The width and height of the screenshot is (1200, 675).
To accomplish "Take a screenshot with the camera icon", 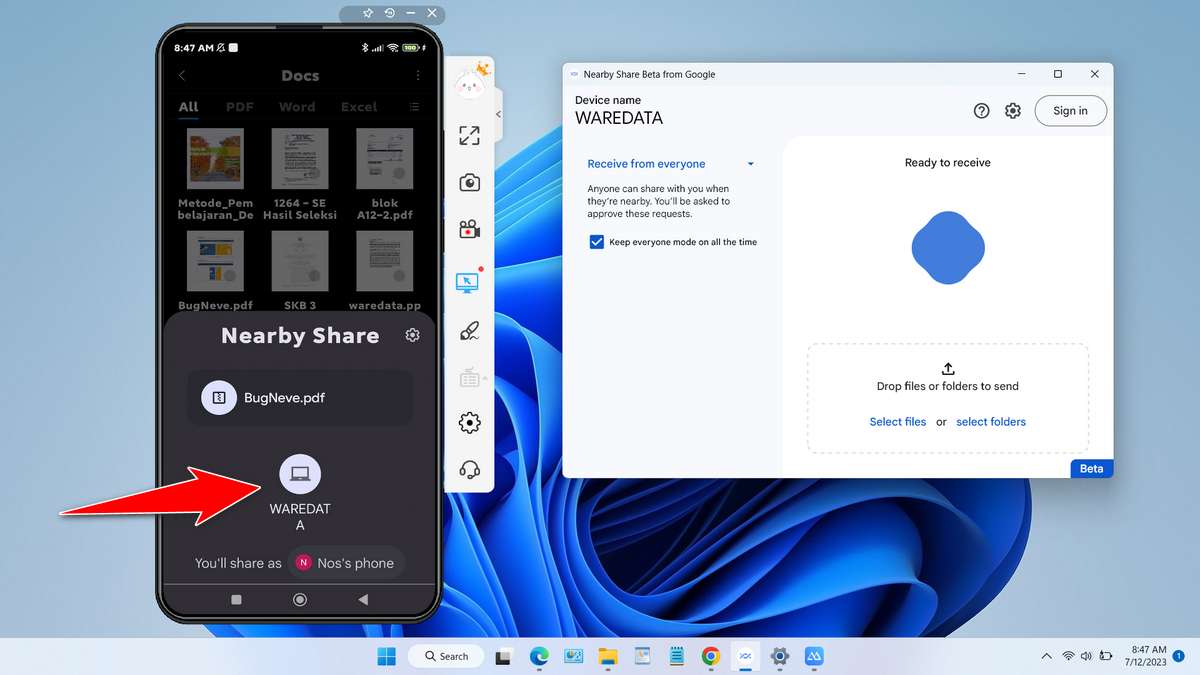I will point(469,182).
